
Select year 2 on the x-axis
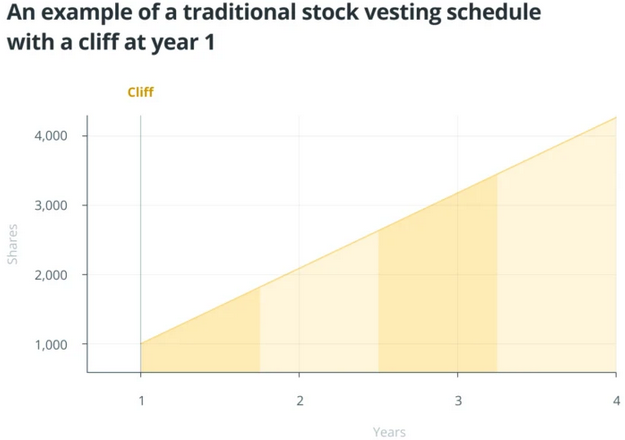(299, 400)
